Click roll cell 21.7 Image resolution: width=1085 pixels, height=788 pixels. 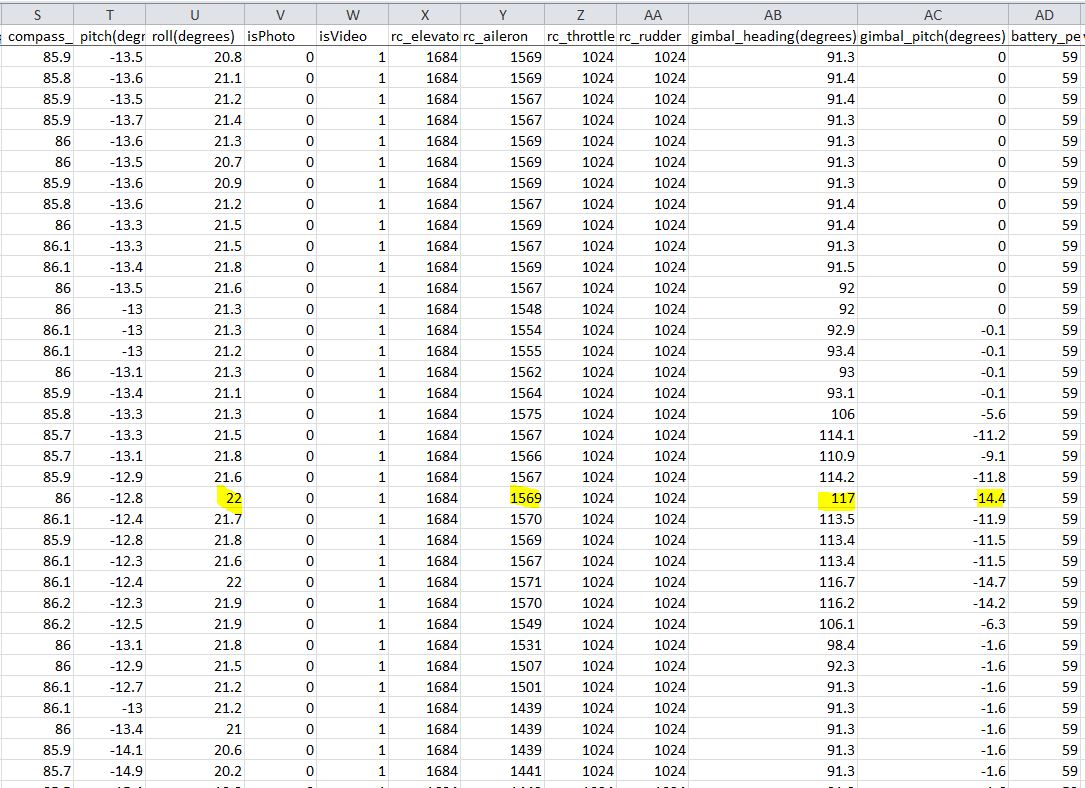(194, 519)
